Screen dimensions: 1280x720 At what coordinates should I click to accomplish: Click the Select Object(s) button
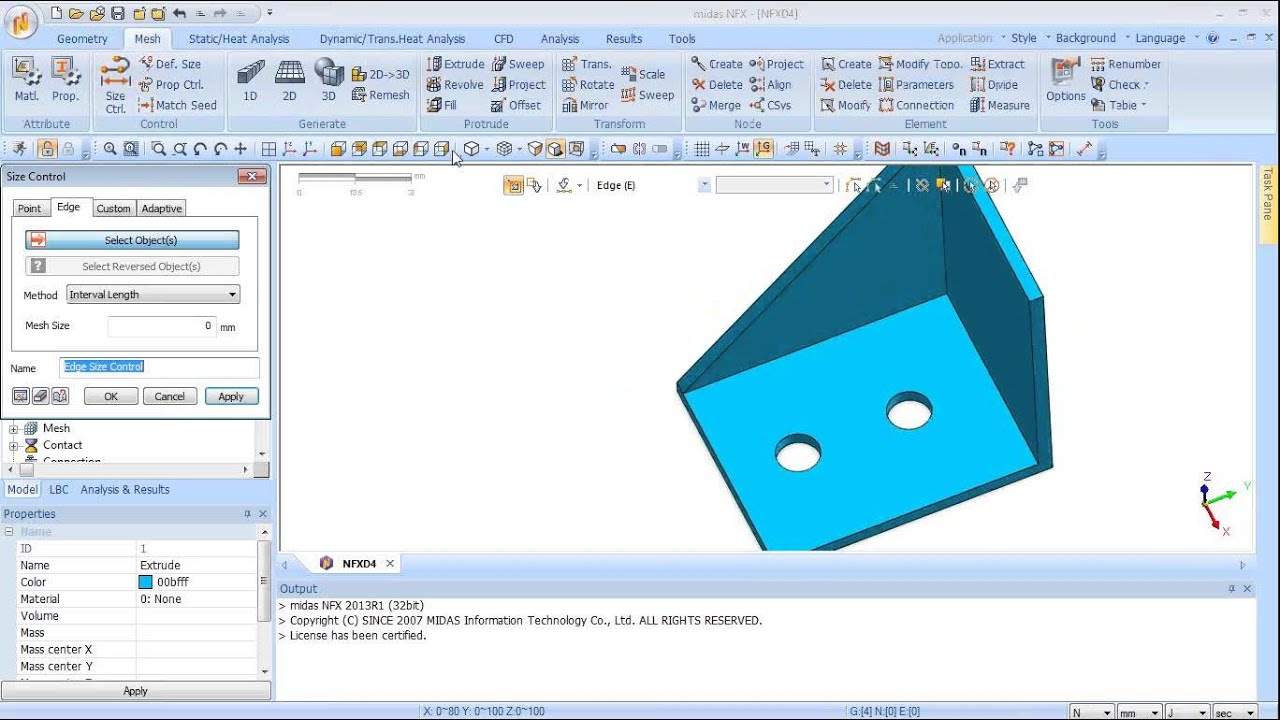click(x=132, y=240)
